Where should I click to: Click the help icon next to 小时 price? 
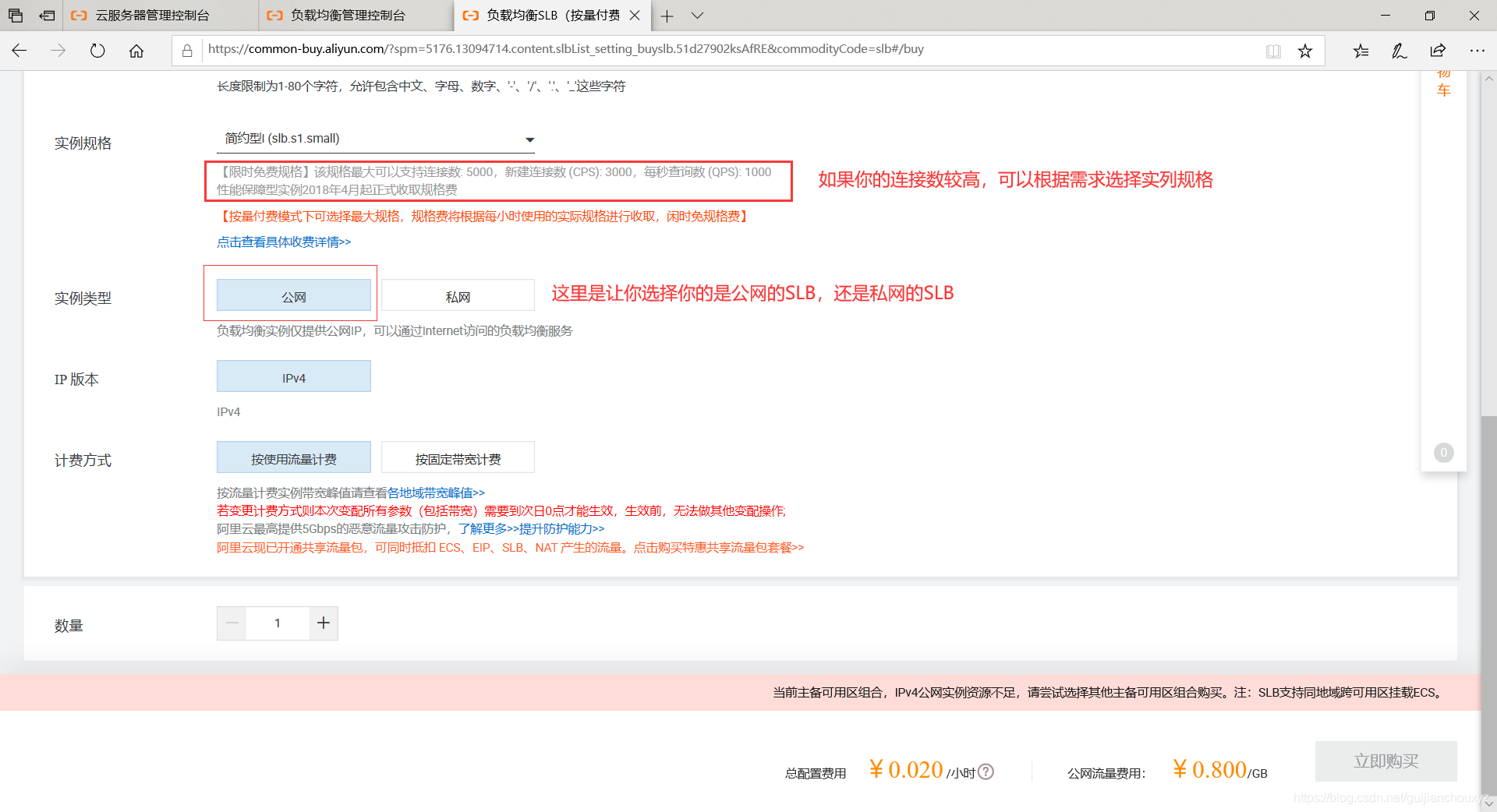[986, 772]
